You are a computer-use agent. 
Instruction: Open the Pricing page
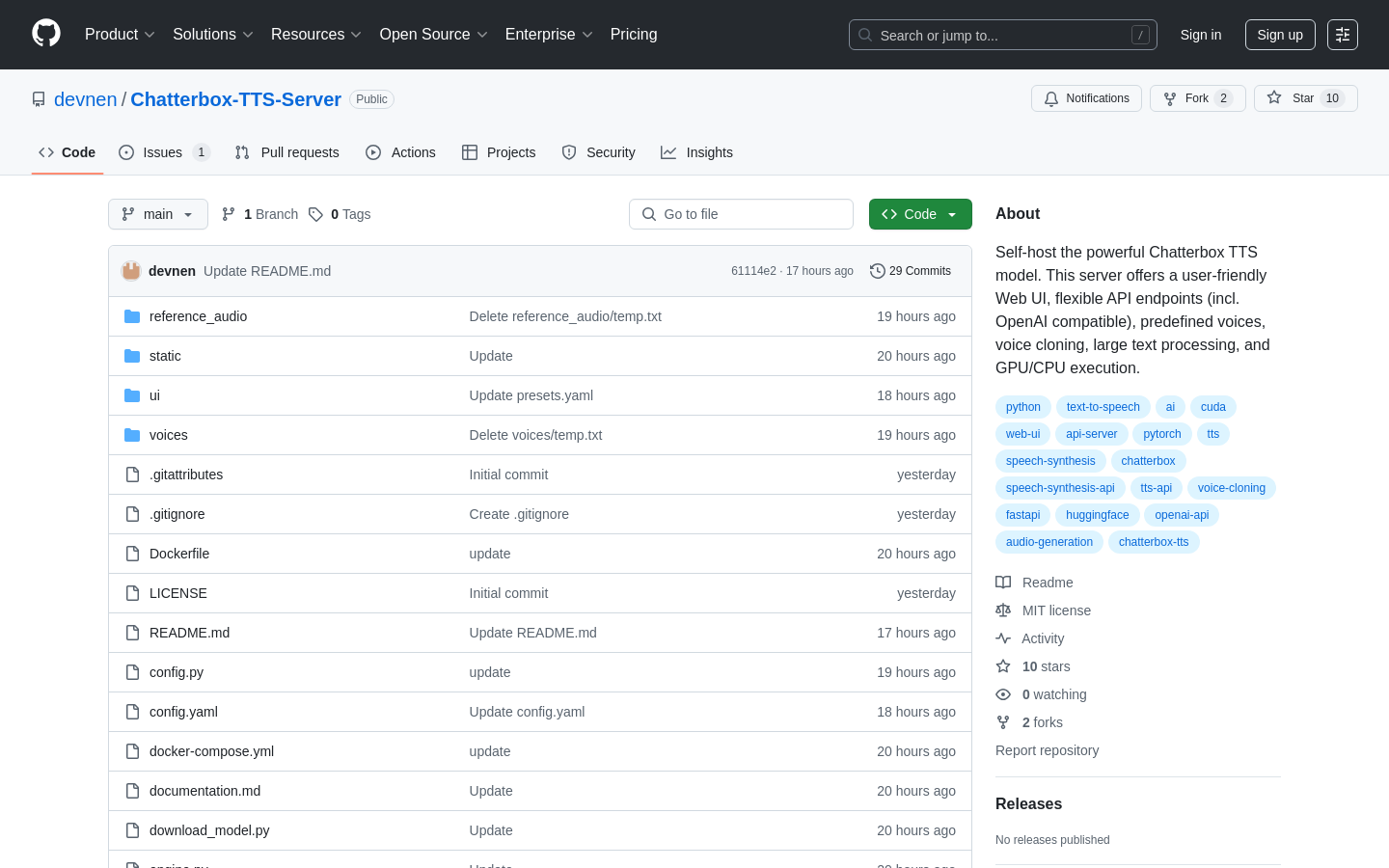point(634,34)
